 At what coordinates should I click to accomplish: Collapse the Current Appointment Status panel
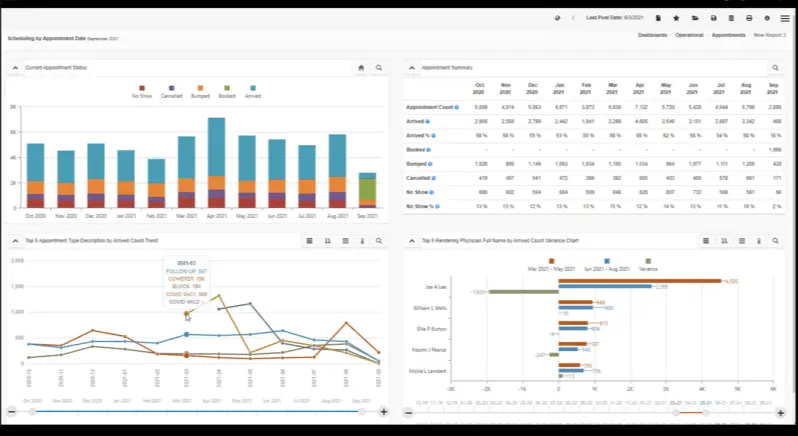(15, 68)
